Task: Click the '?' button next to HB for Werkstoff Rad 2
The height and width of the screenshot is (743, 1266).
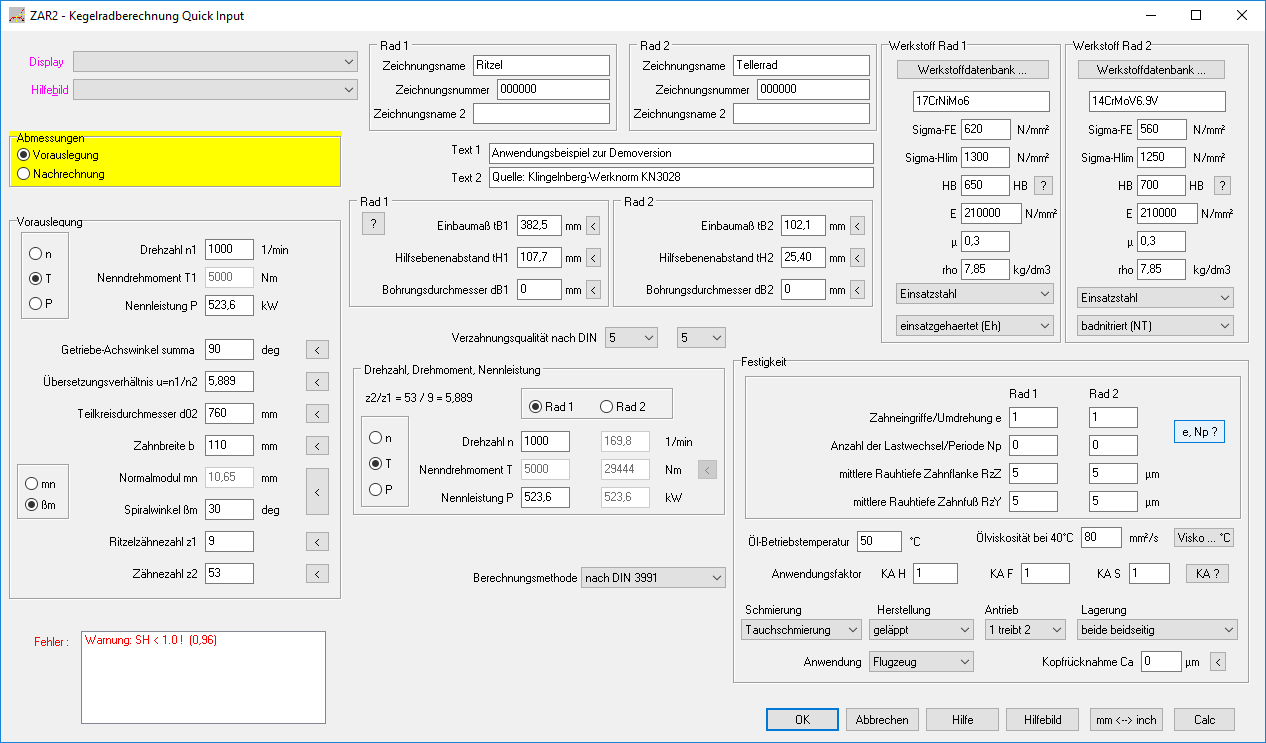Action: 1221,185
